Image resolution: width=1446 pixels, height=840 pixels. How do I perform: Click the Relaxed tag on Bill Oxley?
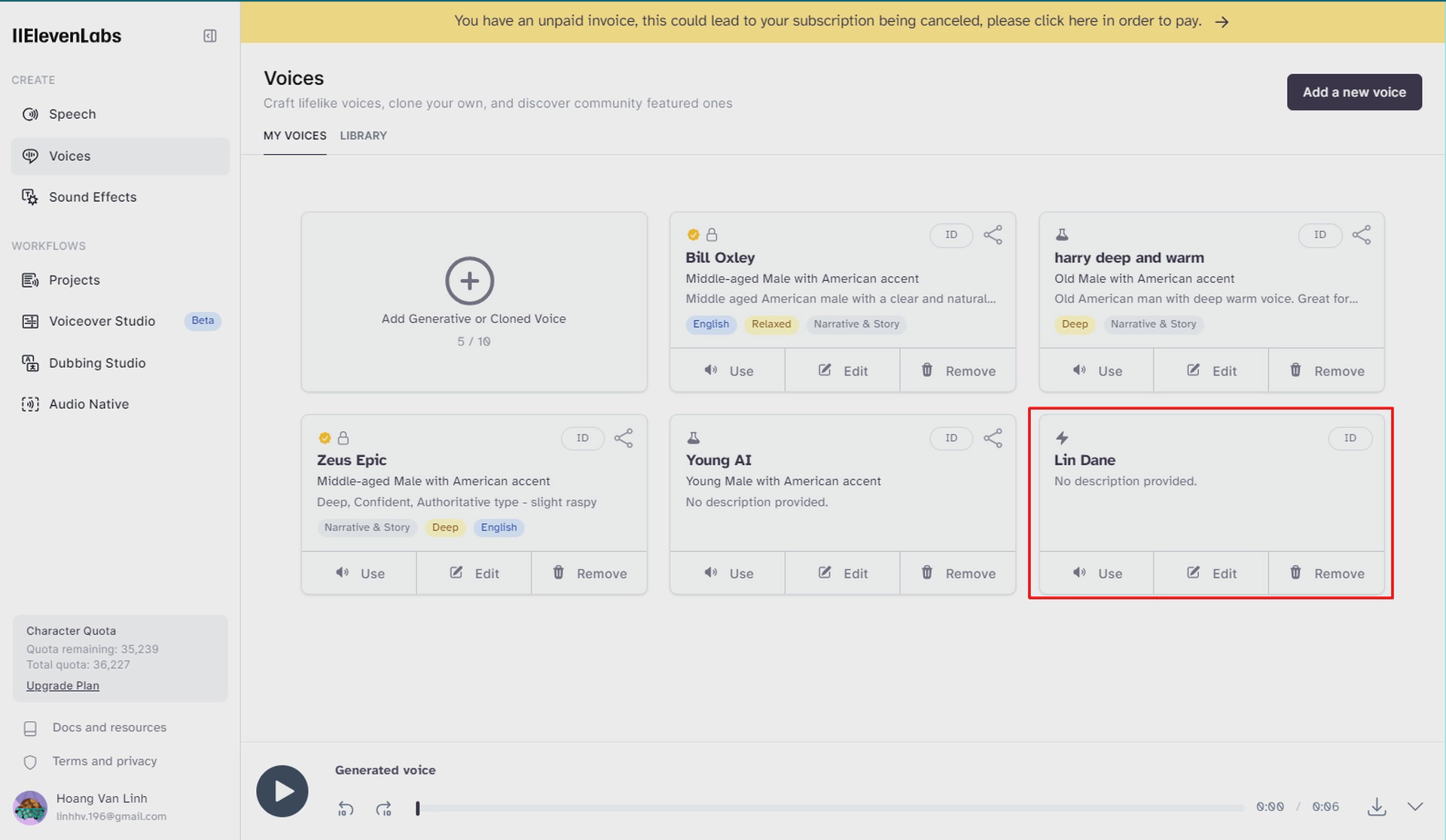coord(771,324)
